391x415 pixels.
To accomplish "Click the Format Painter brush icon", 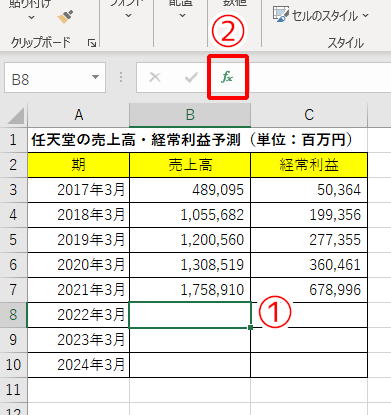I will pyautogui.click(x=66, y=17).
